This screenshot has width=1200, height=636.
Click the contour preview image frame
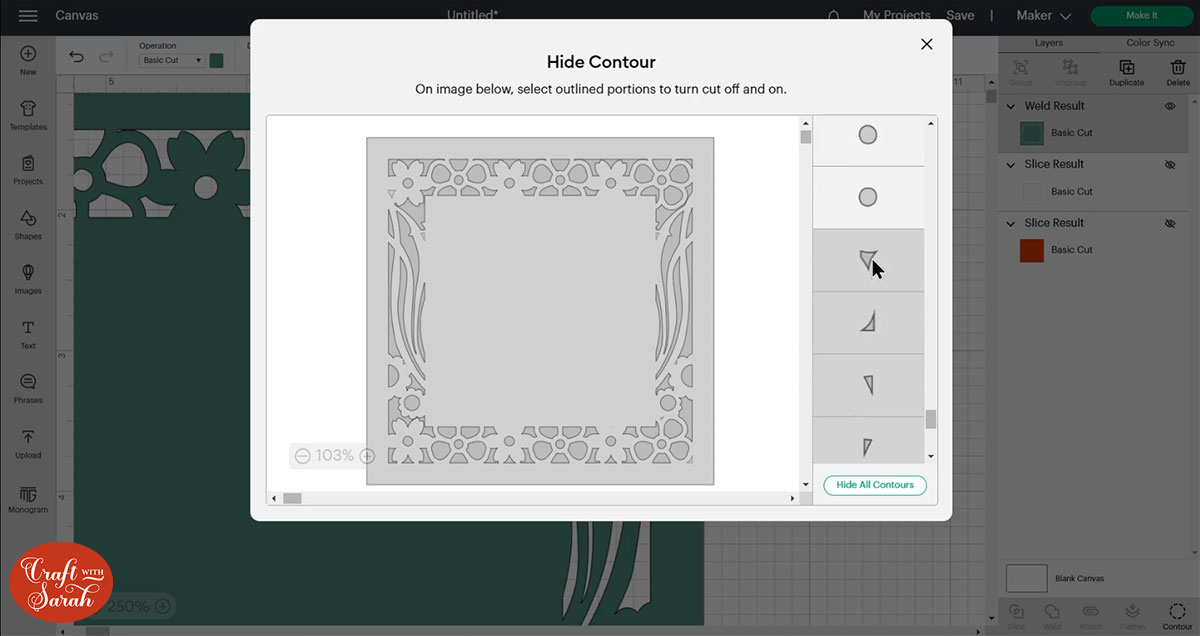click(x=540, y=311)
